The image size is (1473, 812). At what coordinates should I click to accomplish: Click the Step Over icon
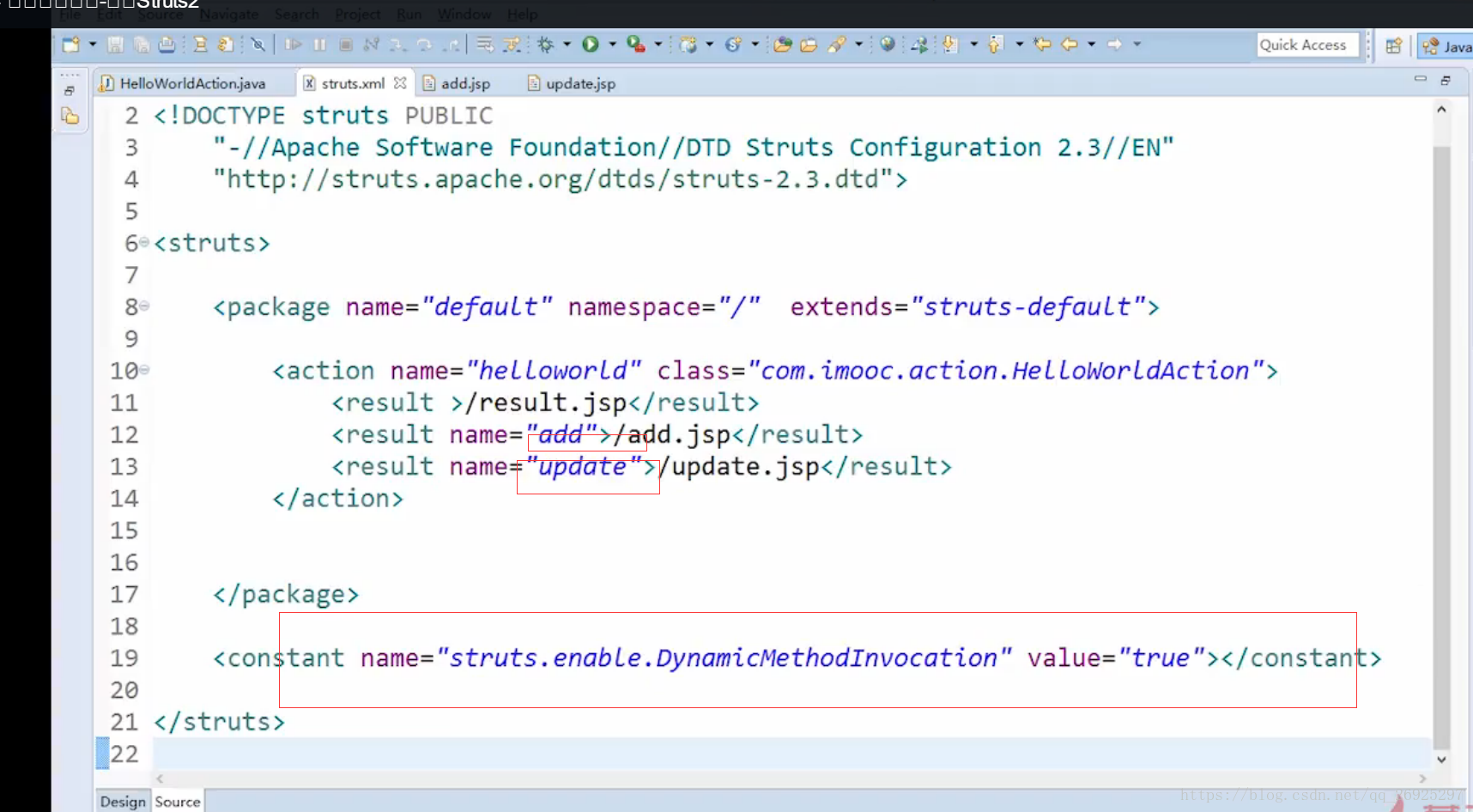(424, 44)
